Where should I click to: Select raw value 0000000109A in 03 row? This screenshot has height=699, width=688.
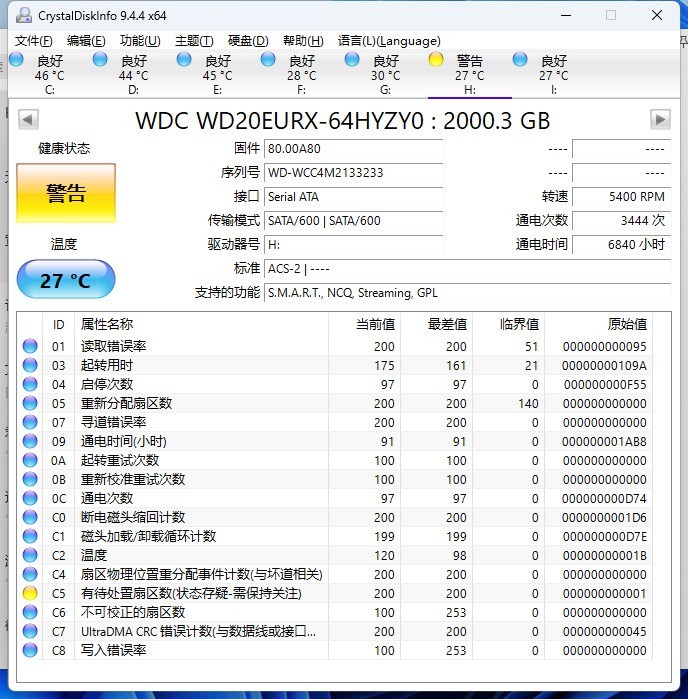tap(604, 366)
